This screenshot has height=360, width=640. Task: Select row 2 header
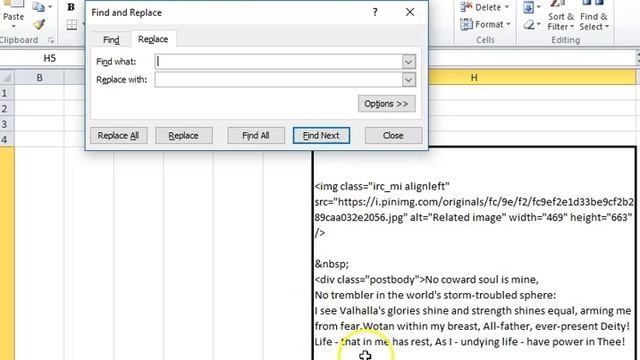click(x=7, y=108)
